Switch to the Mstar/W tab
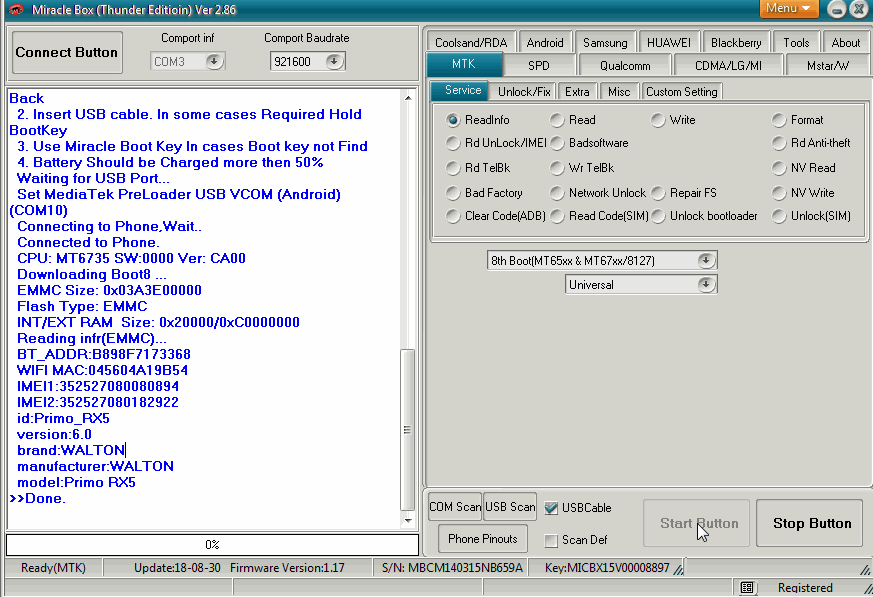 [828, 65]
